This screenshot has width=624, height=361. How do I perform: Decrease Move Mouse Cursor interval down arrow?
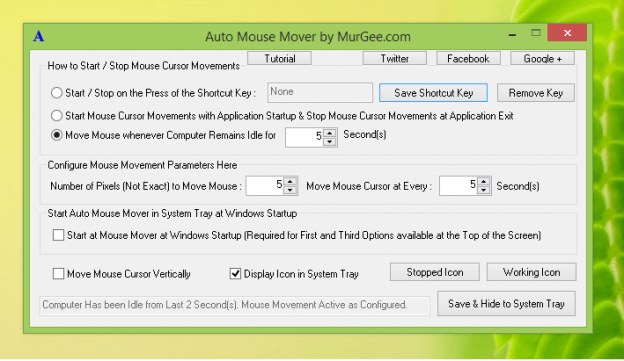pos(484,190)
